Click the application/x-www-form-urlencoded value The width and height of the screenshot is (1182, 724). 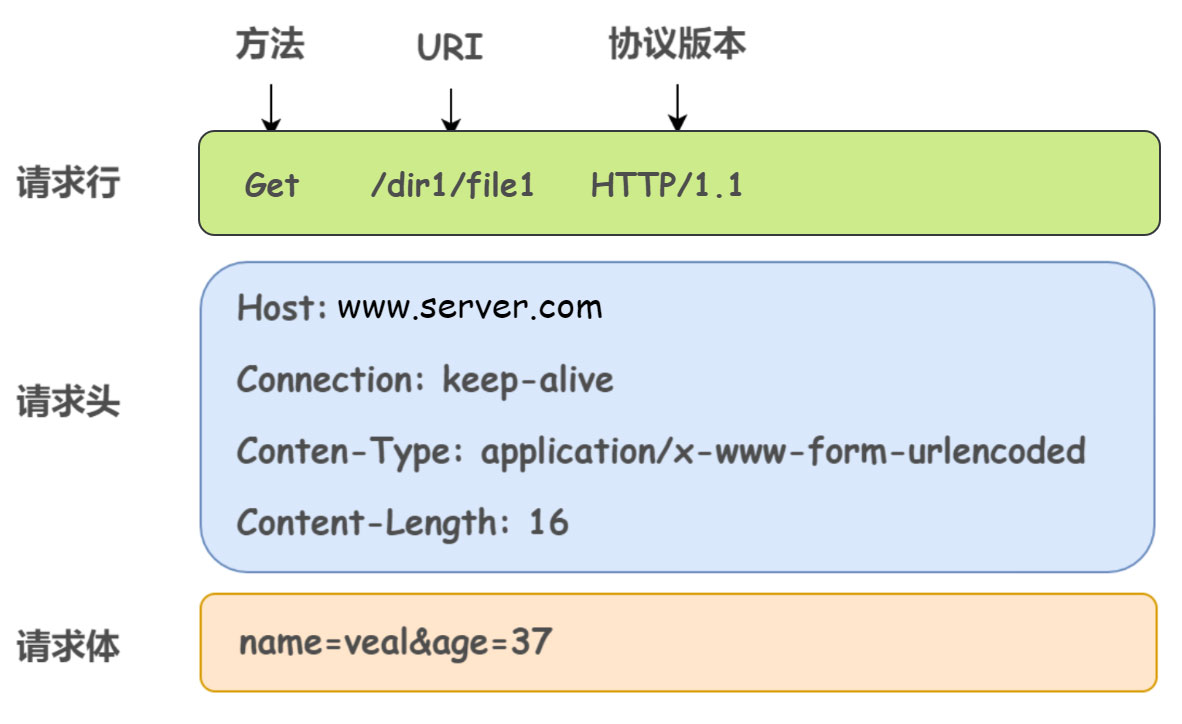783,451
